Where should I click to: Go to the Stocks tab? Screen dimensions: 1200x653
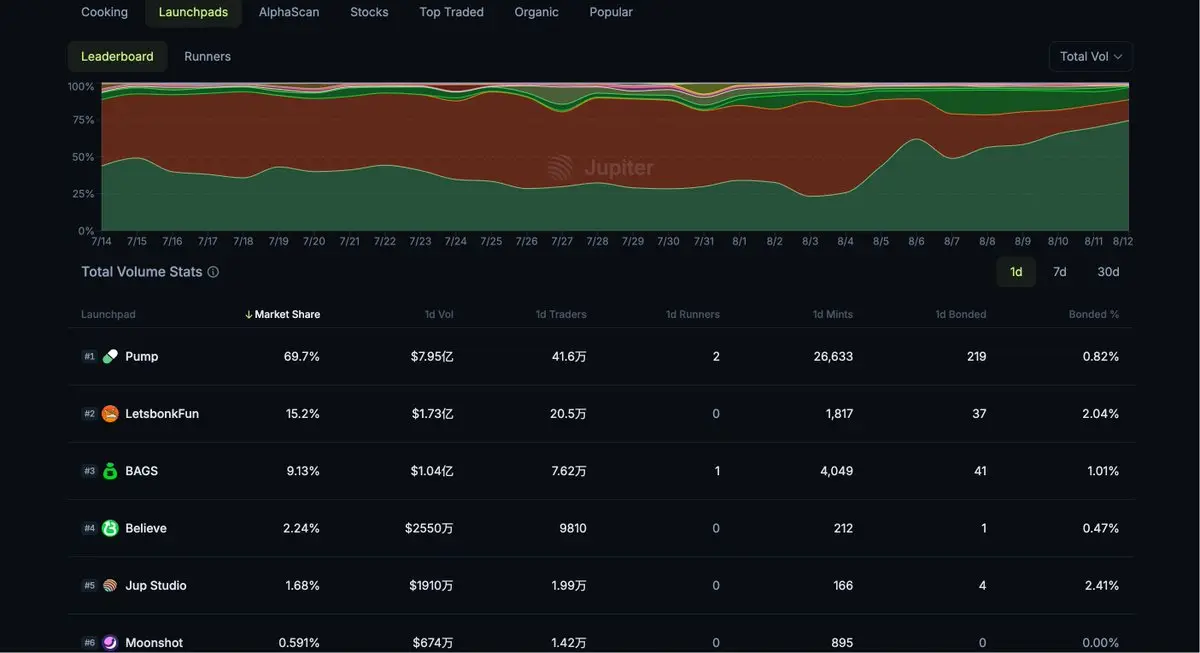coord(369,12)
